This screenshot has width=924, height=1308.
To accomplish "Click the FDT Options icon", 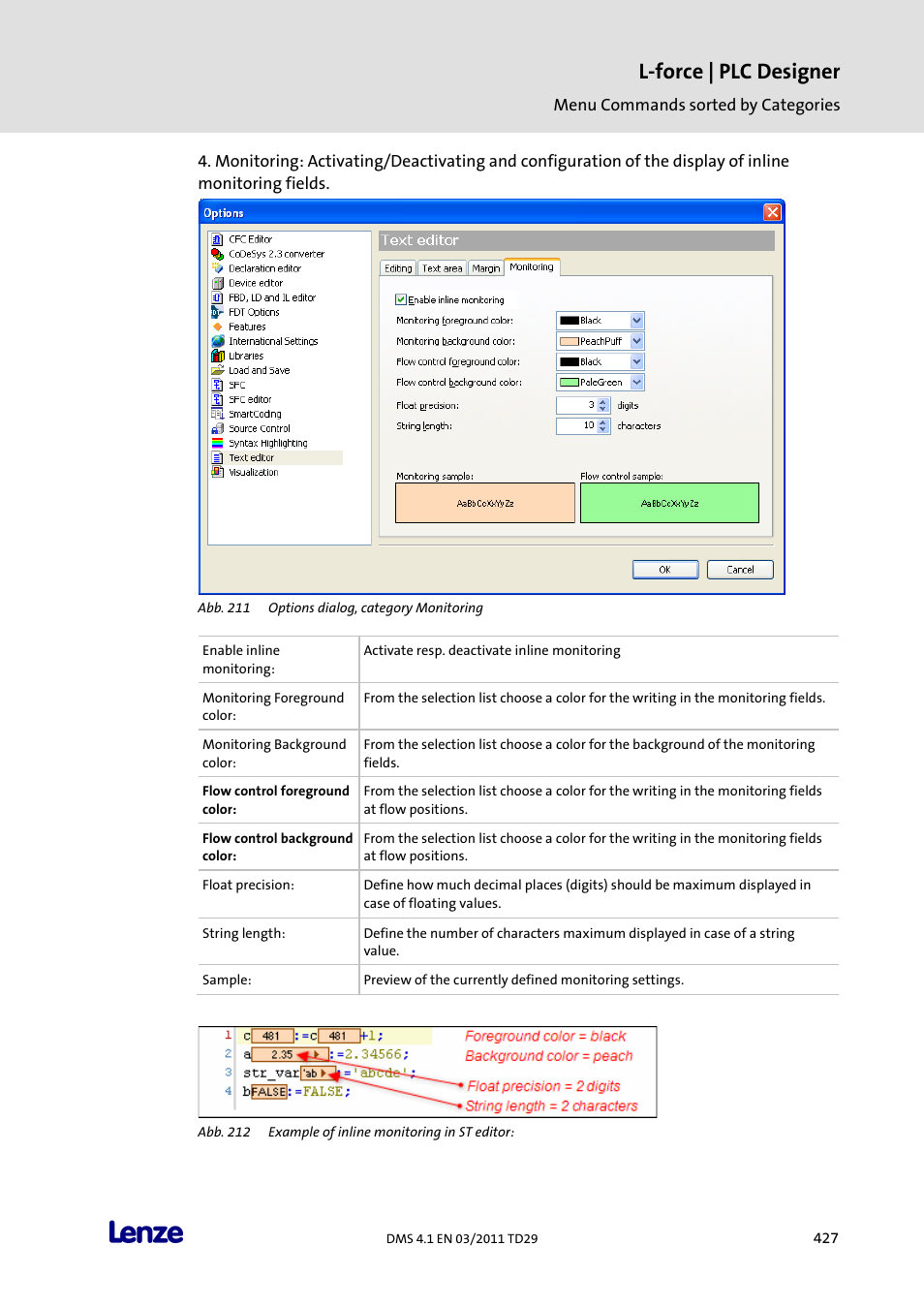I will click(218, 312).
